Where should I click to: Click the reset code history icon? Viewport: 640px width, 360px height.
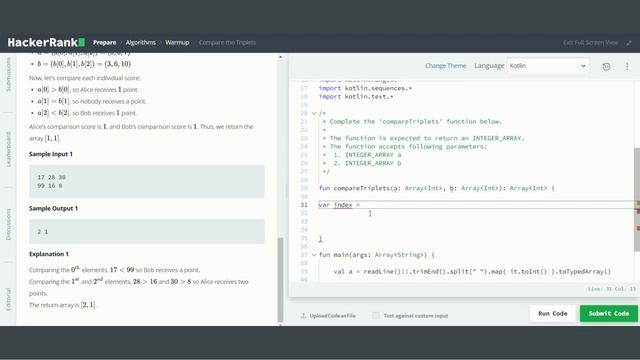(x=606, y=66)
